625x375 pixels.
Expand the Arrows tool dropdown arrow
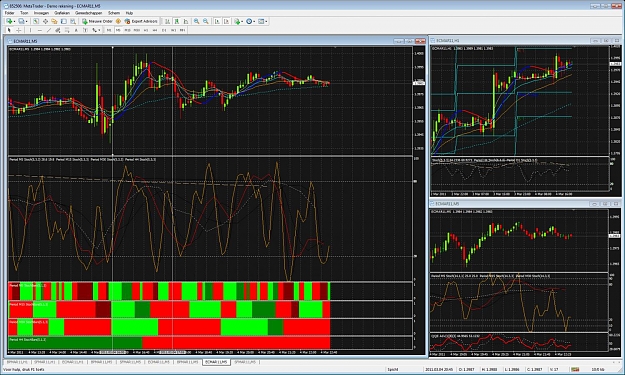pos(99,30)
